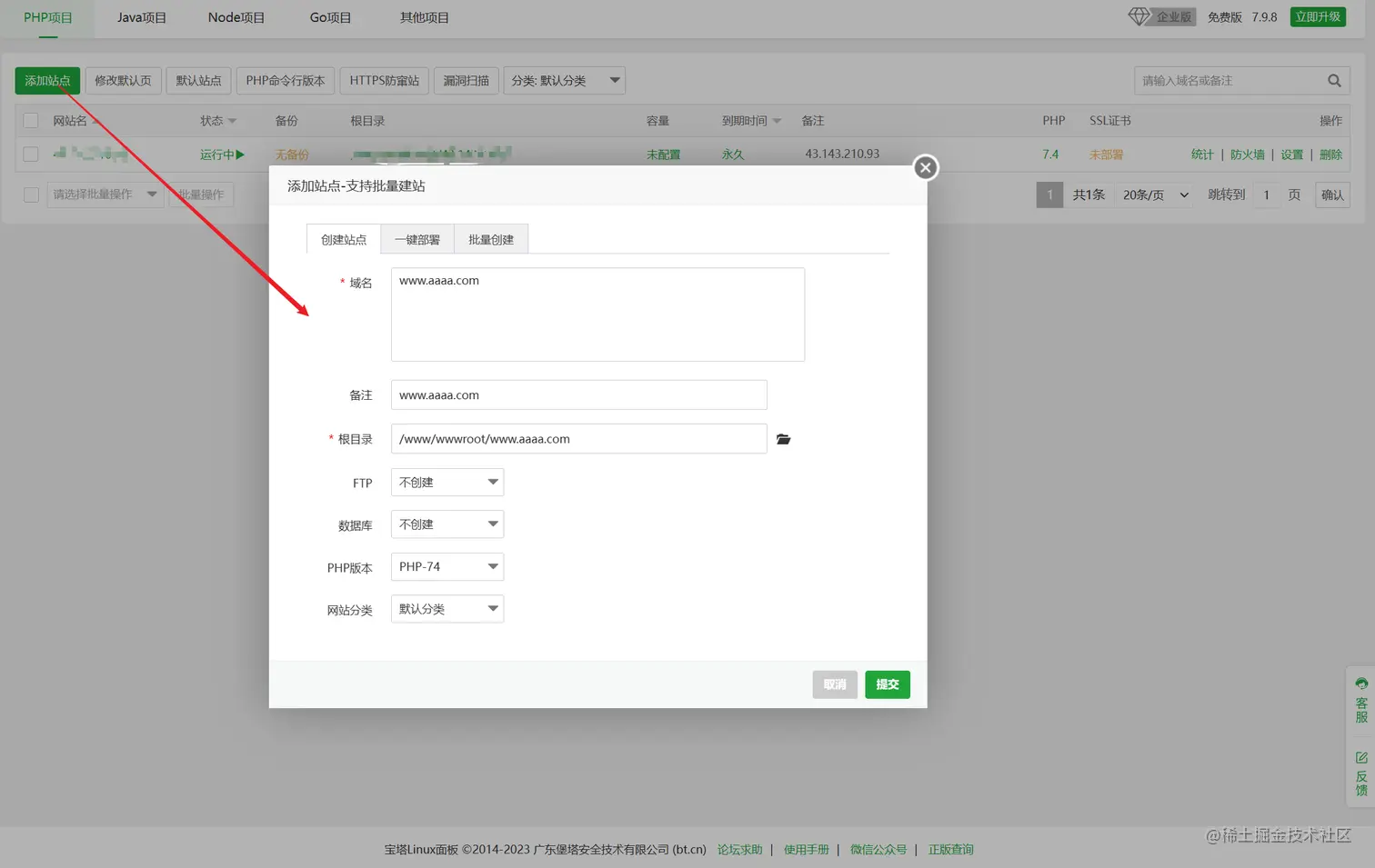Viewport: 1375px width, 868px height.
Task: Sort by the 状态 column arrow
Action: (232, 121)
